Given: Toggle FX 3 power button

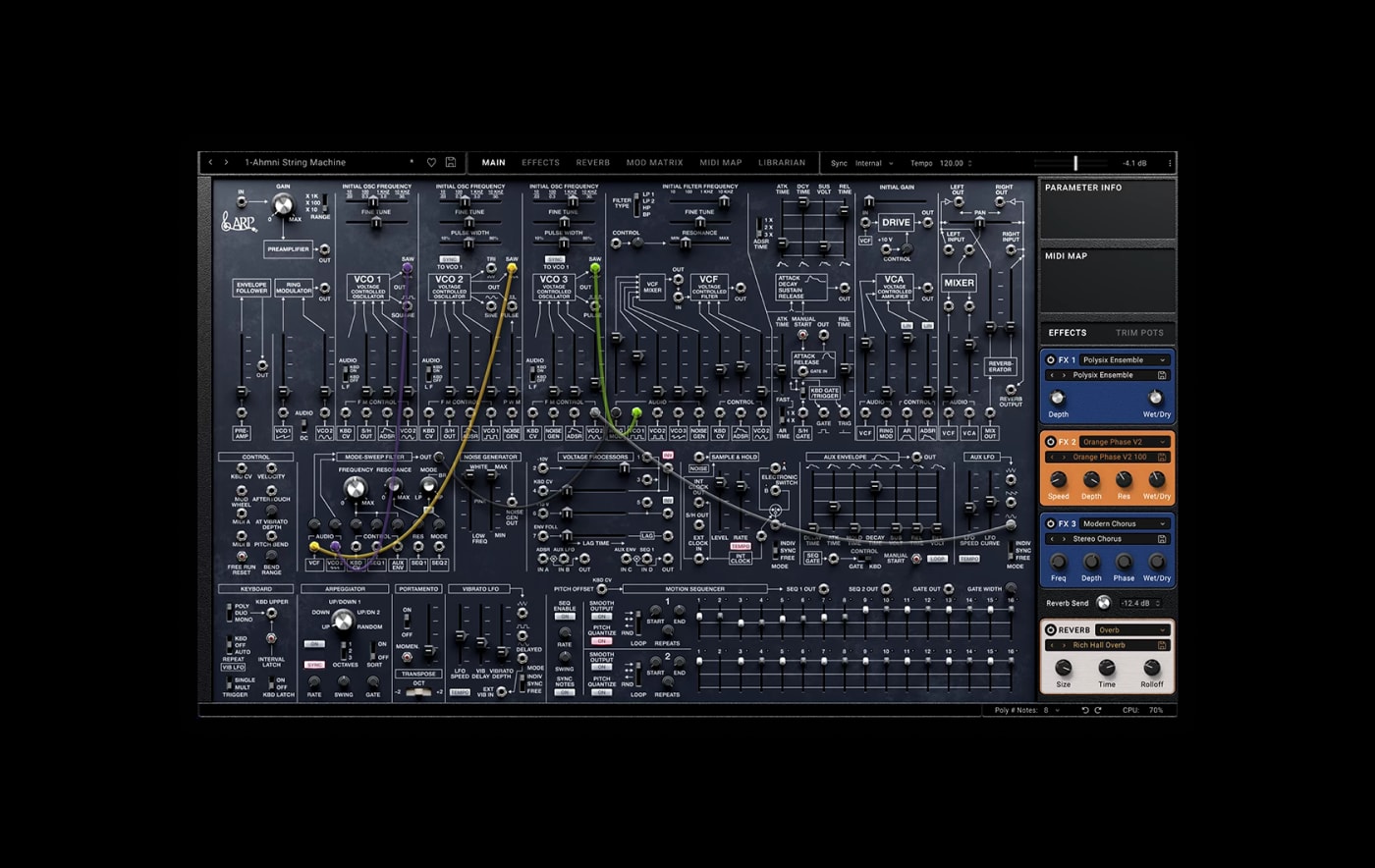Looking at the screenshot, I should 1051,524.
